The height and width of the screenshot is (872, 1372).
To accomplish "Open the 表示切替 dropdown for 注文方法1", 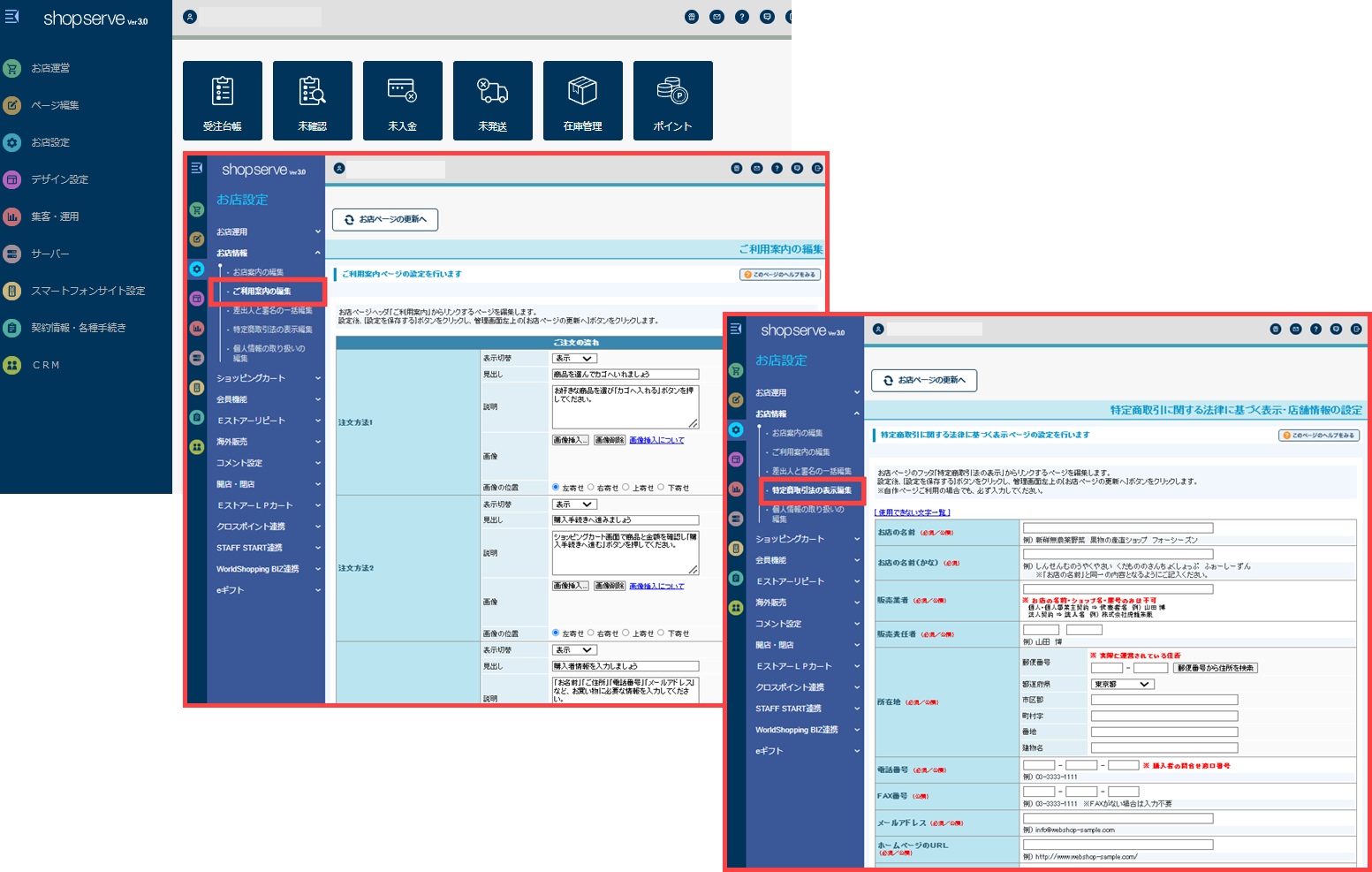I will click(574, 358).
